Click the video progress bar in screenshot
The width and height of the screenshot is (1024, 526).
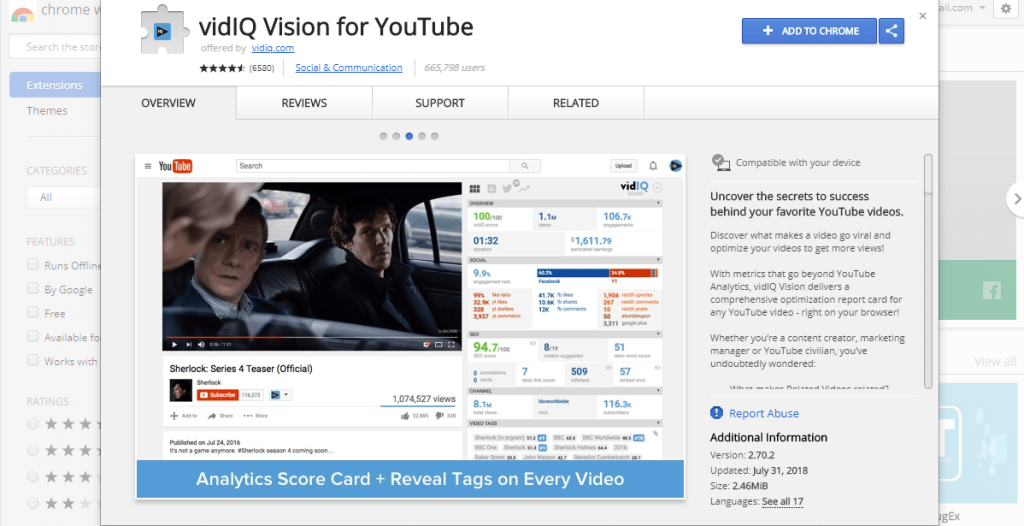(x=312, y=337)
